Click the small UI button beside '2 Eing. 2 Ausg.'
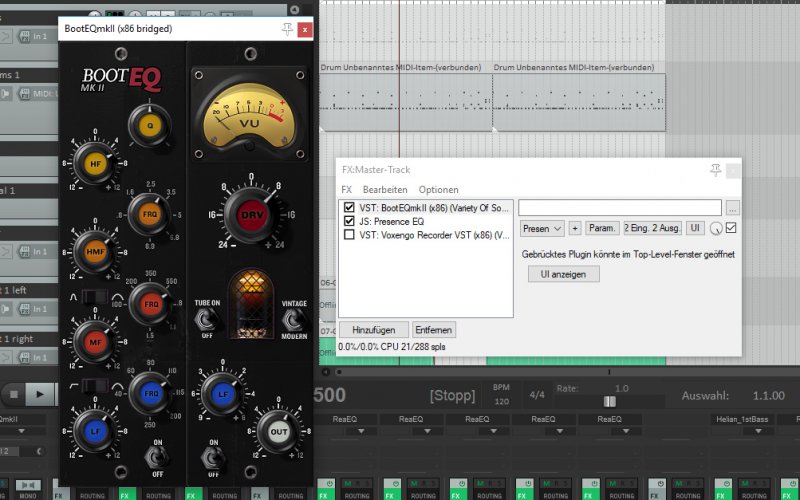Image resolution: width=800 pixels, height=500 pixels. click(695, 228)
